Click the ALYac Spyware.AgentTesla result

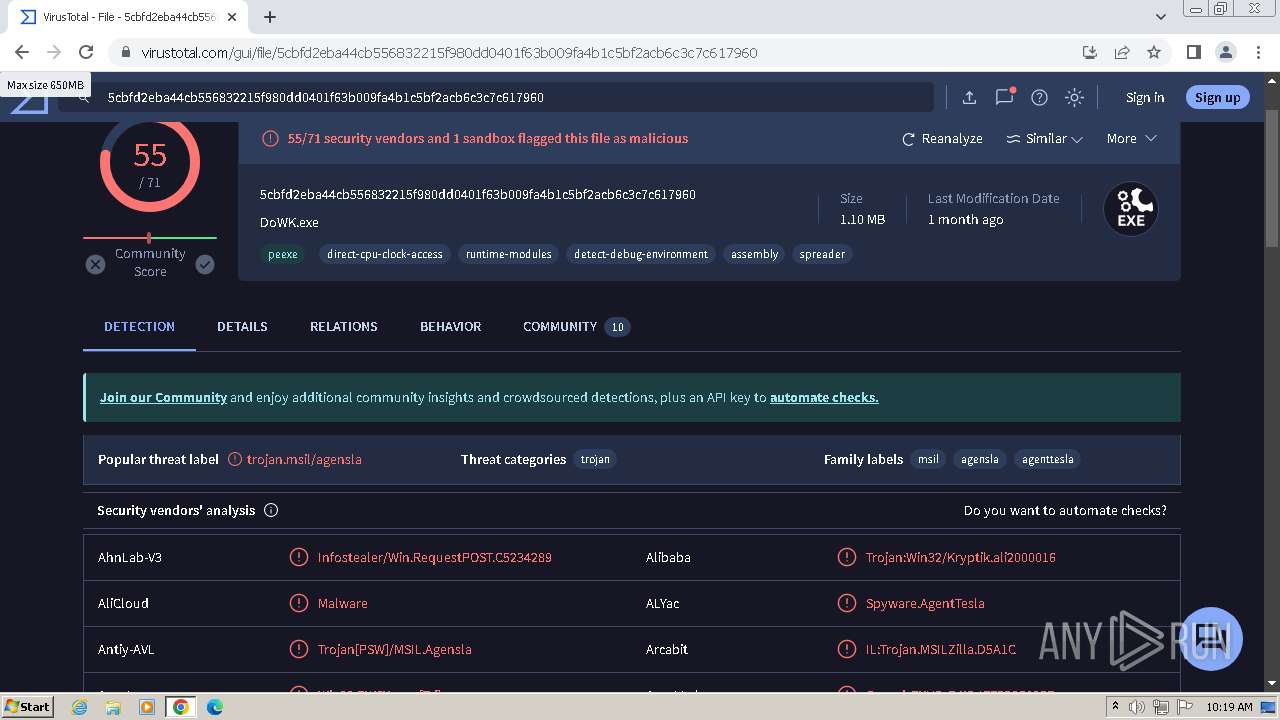click(x=925, y=603)
